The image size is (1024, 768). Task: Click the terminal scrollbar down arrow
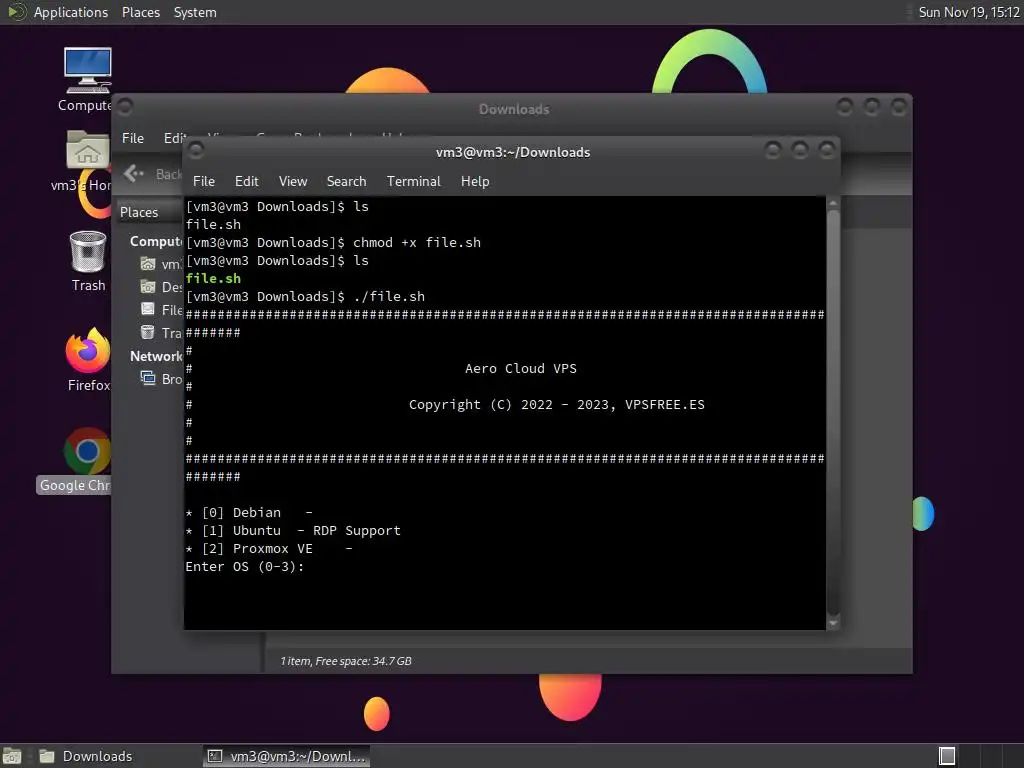pos(833,623)
